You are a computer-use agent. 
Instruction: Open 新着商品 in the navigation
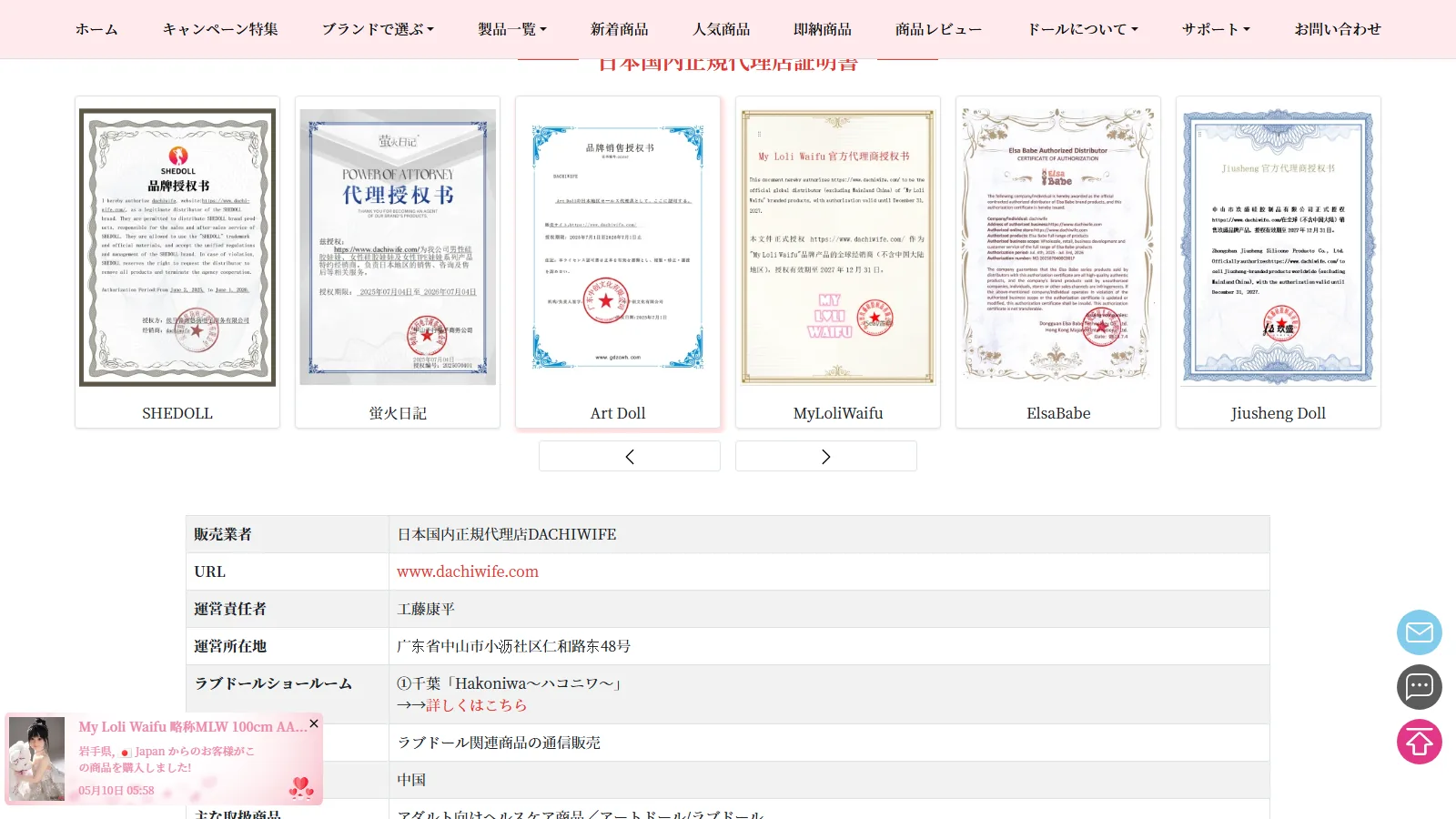tap(620, 29)
